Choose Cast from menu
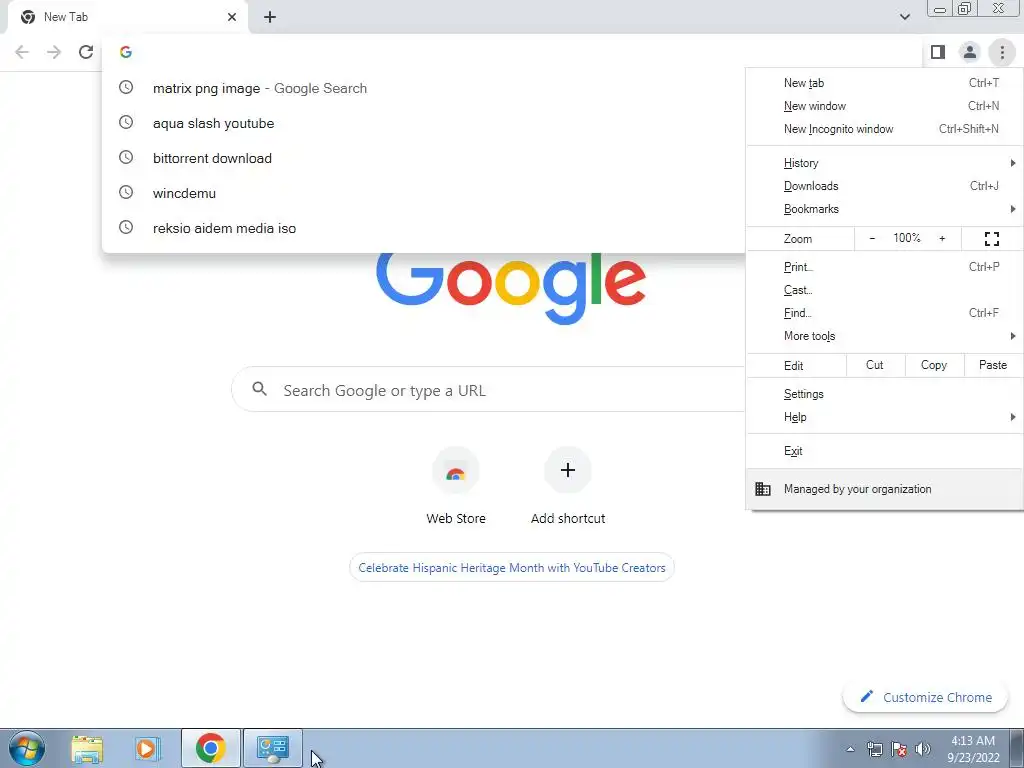 click(885, 290)
